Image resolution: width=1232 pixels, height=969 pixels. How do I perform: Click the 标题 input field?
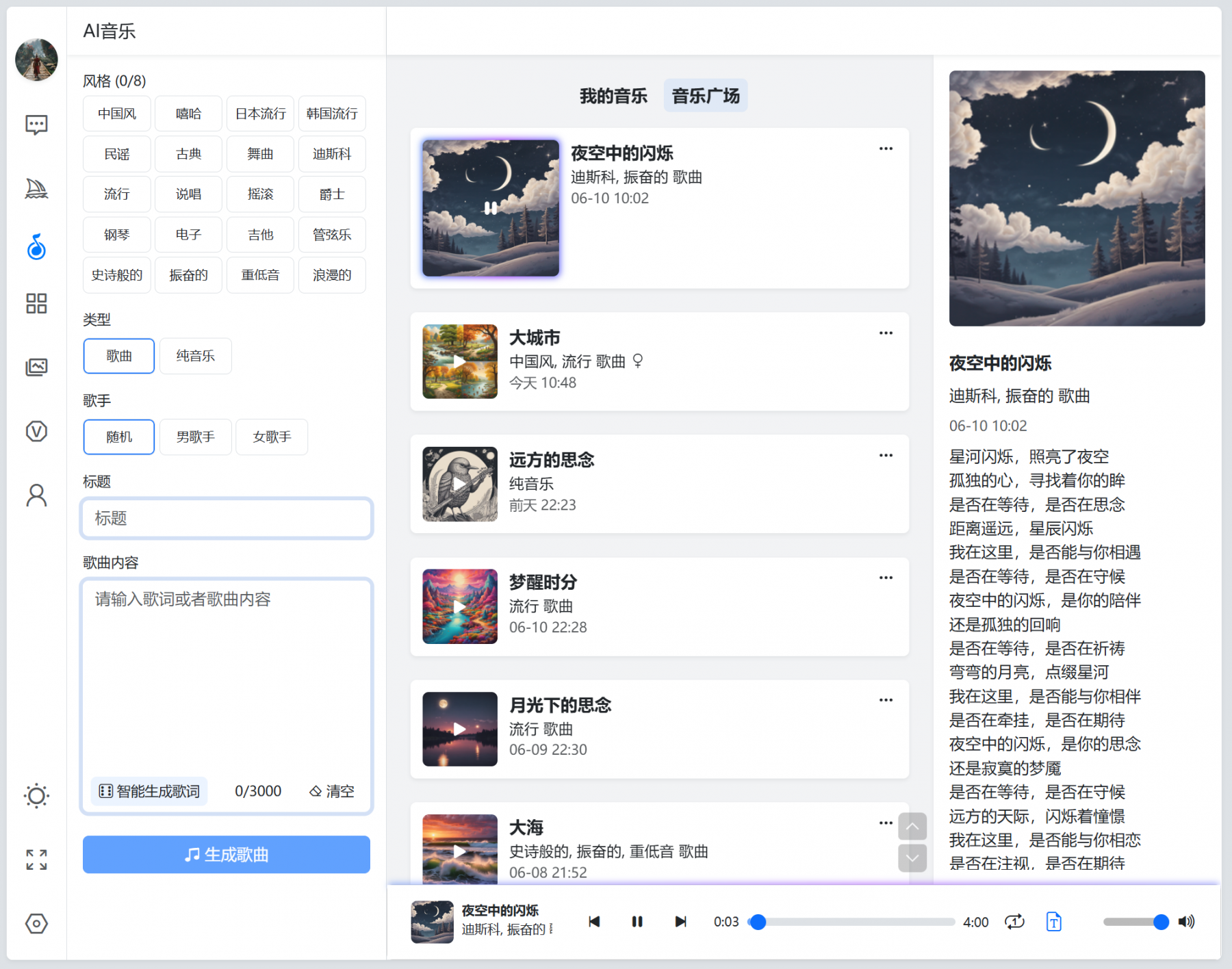click(227, 518)
